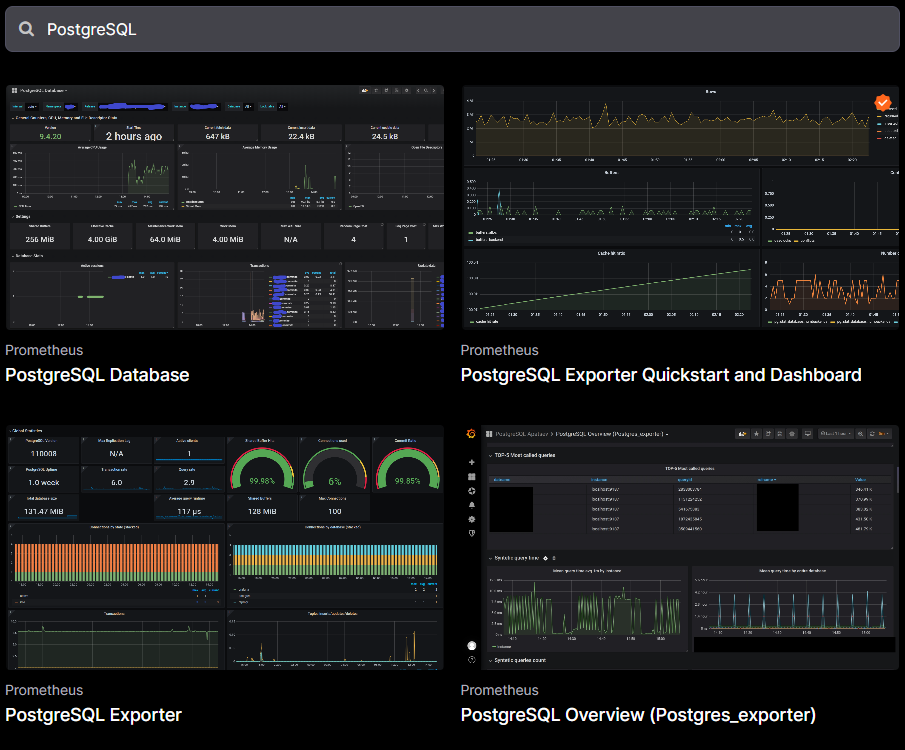Open the PostgreSQL Database dashboard title link
The image size is (905, 750).
(97, 375)
